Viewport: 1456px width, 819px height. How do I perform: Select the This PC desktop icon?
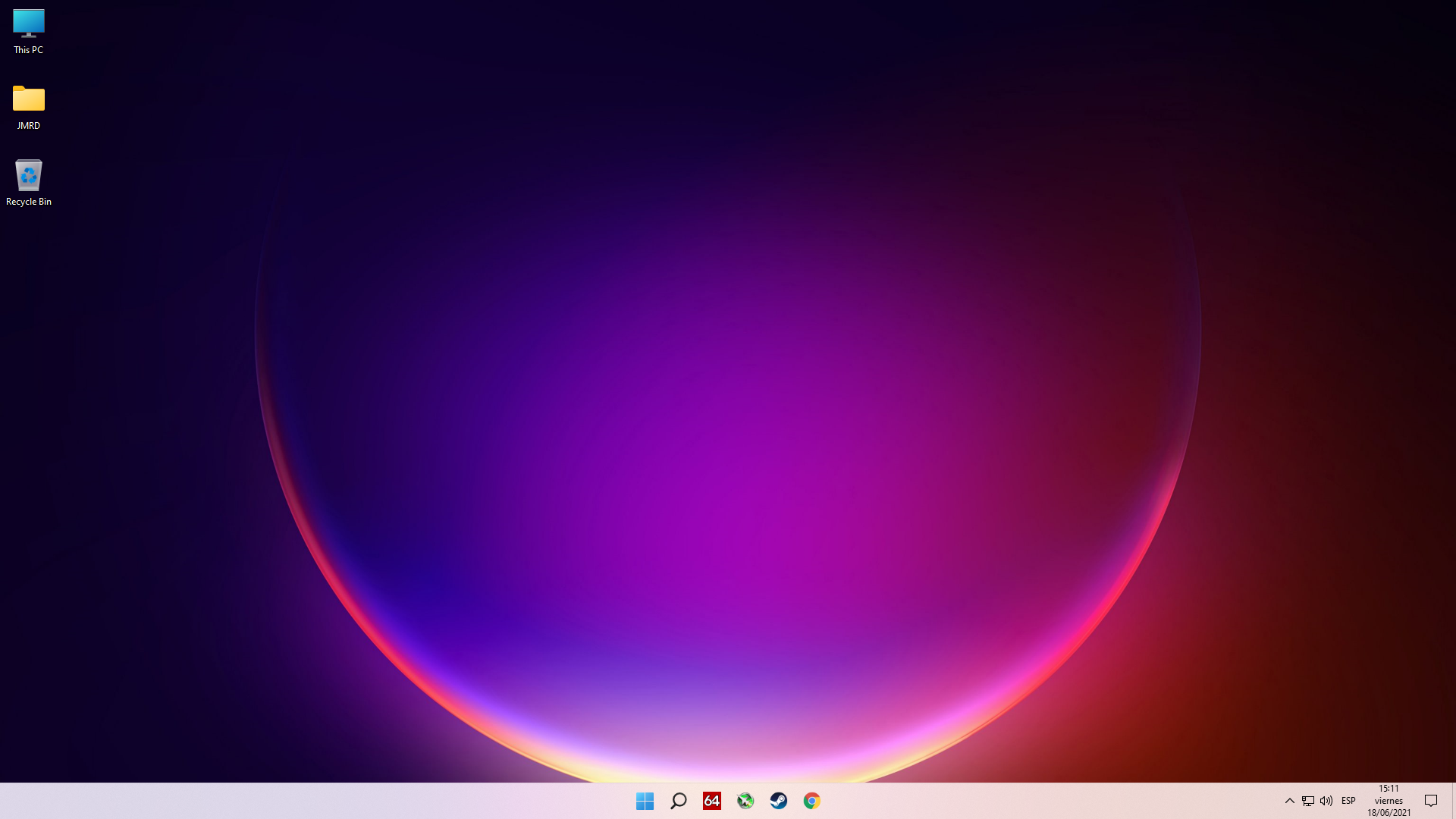pos(29,24)
